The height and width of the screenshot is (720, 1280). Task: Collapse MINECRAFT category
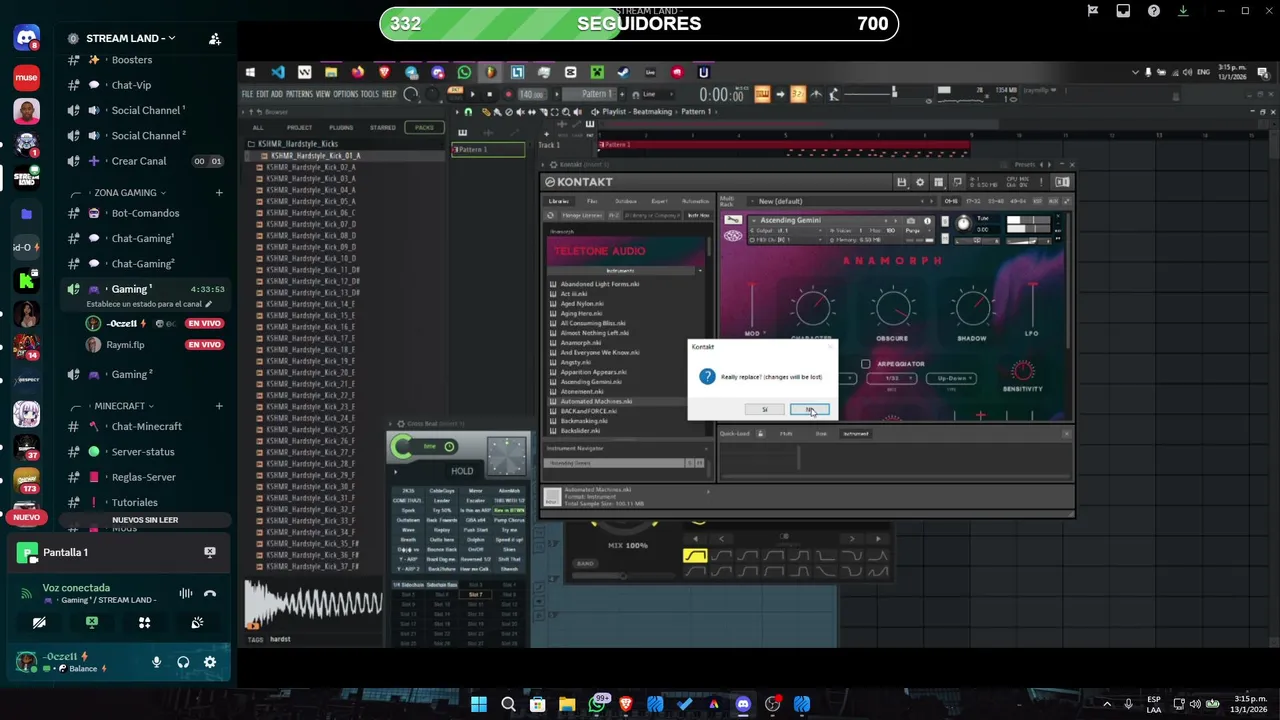(x=122, y=406)
